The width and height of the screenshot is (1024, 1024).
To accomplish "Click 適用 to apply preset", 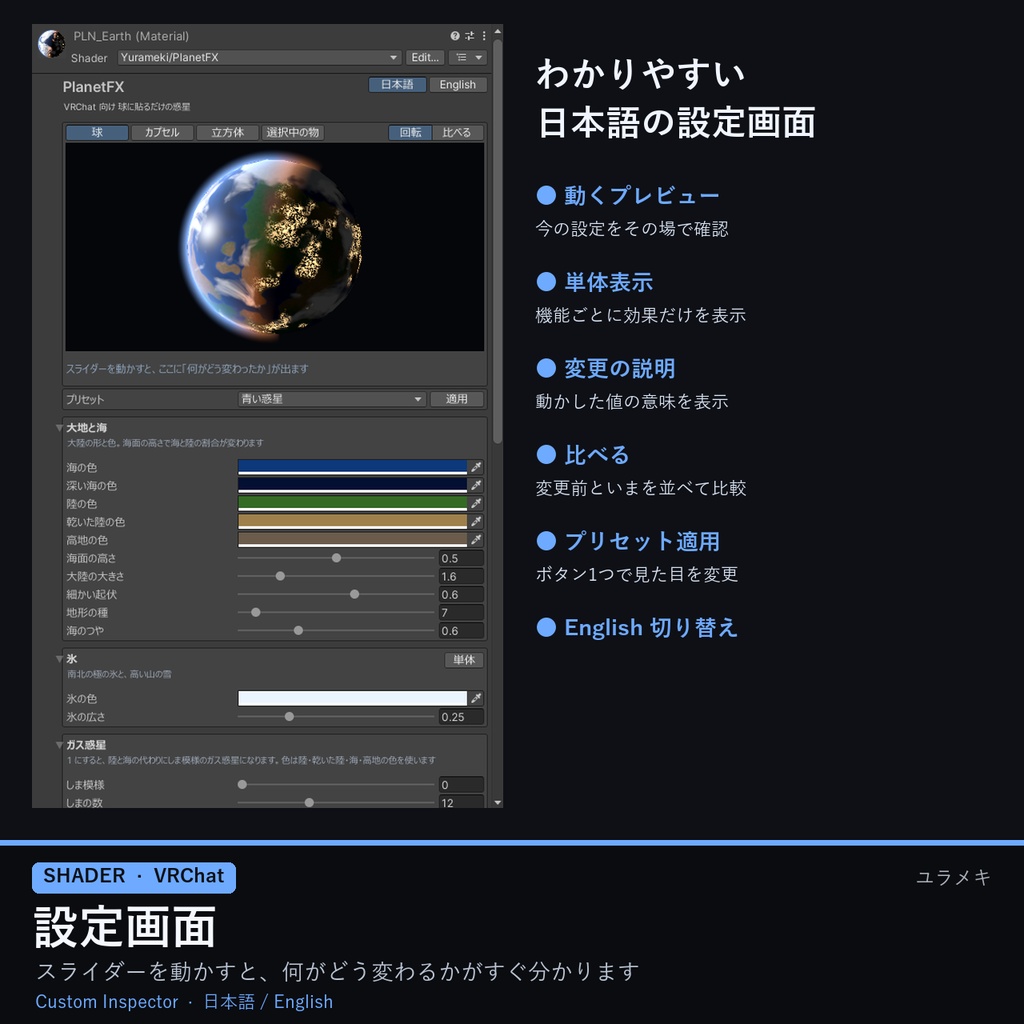I will click(x=456, y=399).
